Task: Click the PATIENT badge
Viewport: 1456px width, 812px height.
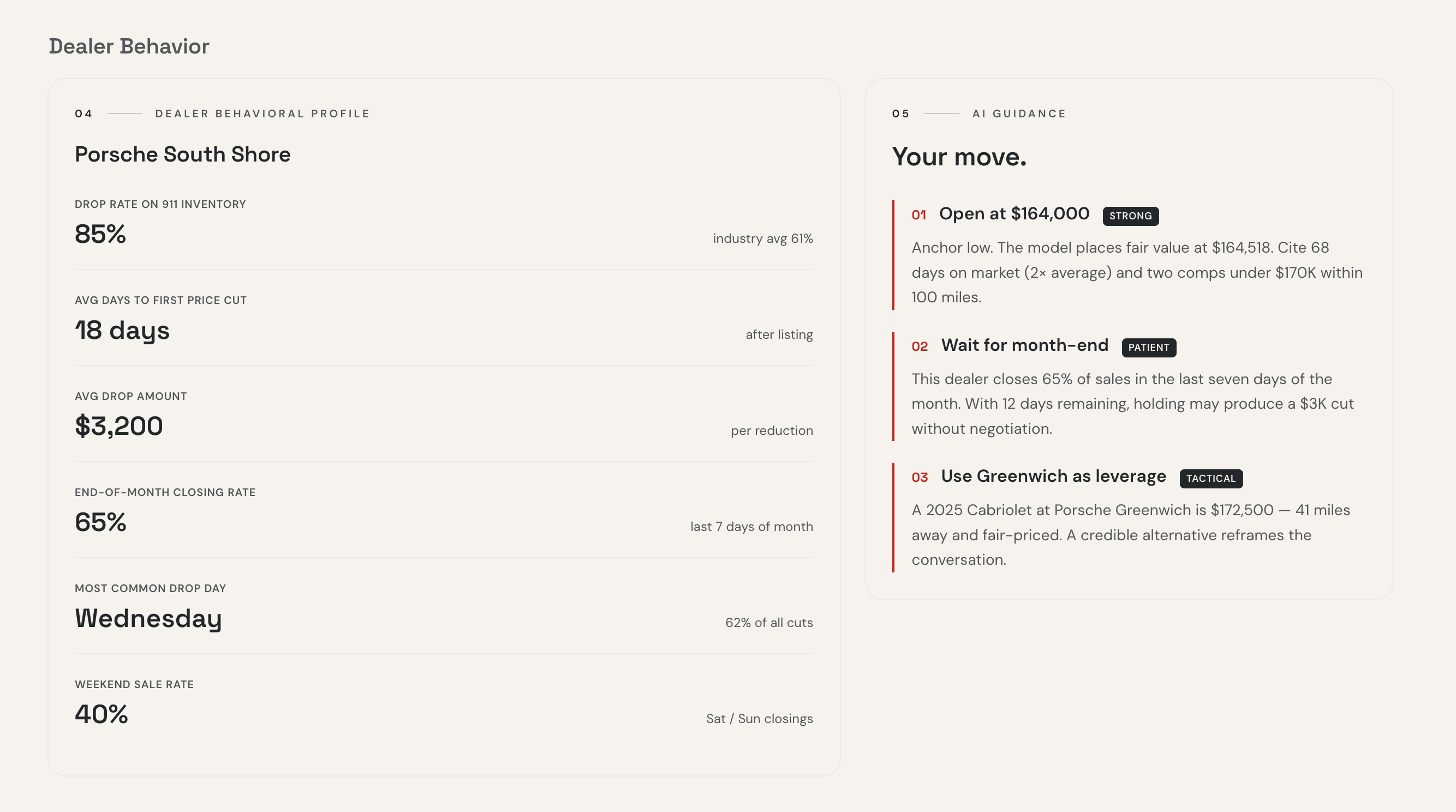Action: [x=1149, y=348]
